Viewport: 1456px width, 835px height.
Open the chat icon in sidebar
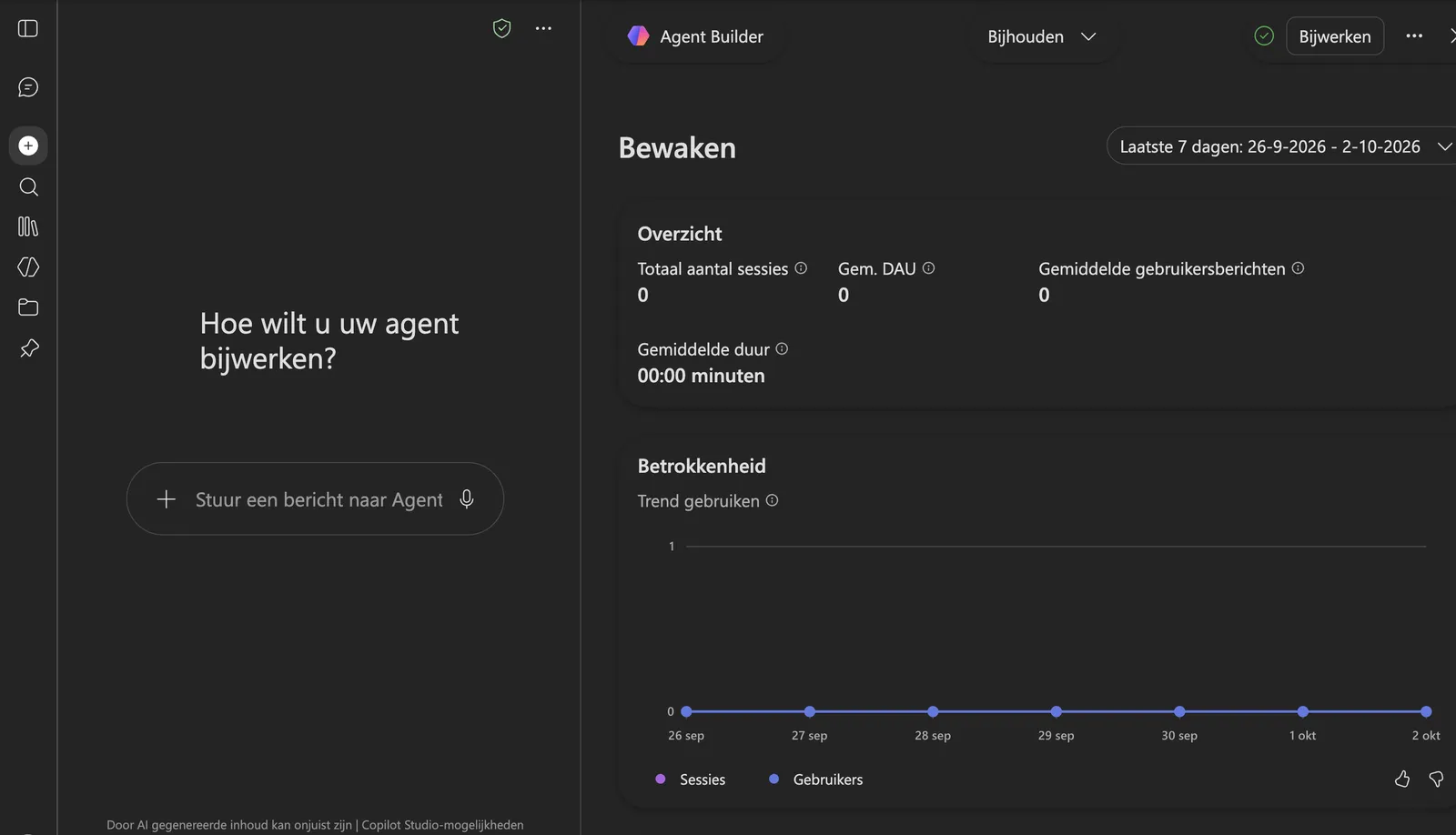[28, 87]
